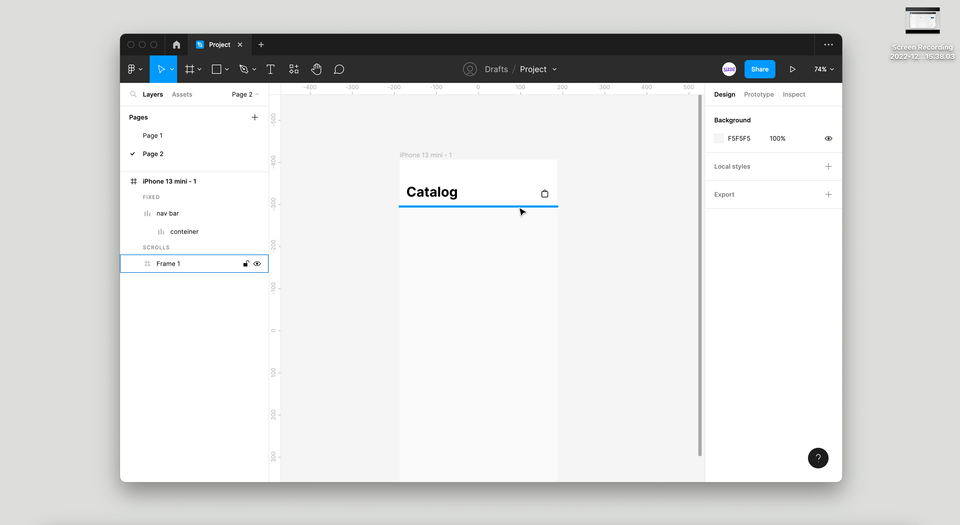Screen dimensions: 960x525
Task: Select the Move tool
Action: 160,69
